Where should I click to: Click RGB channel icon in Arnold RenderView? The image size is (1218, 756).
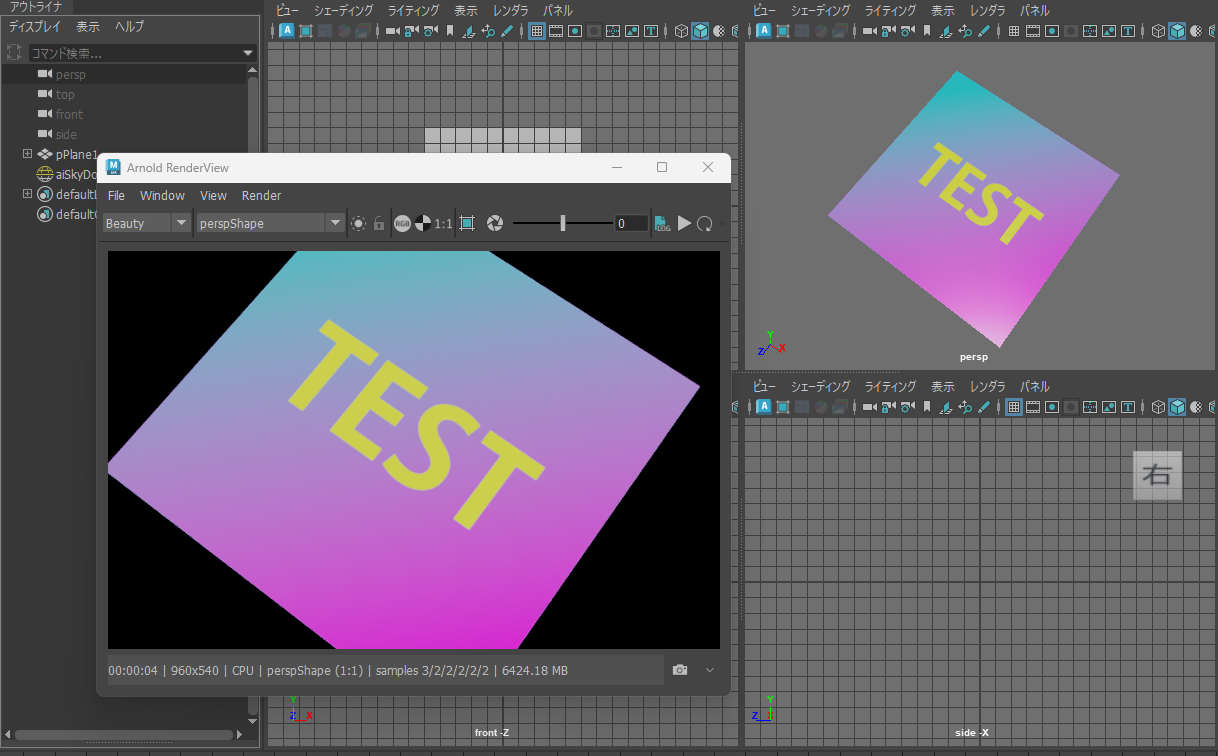coord(402,223)
